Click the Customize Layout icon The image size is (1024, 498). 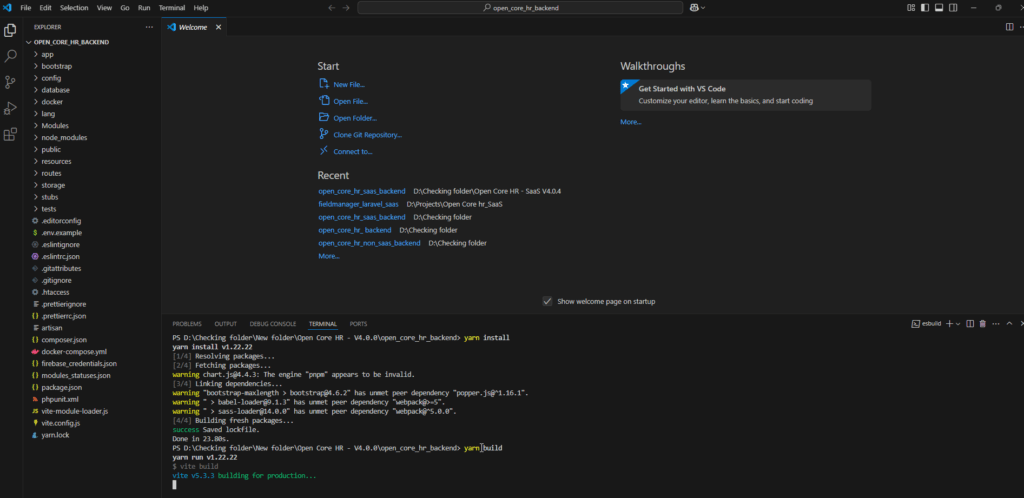click(x=911, y=8)
